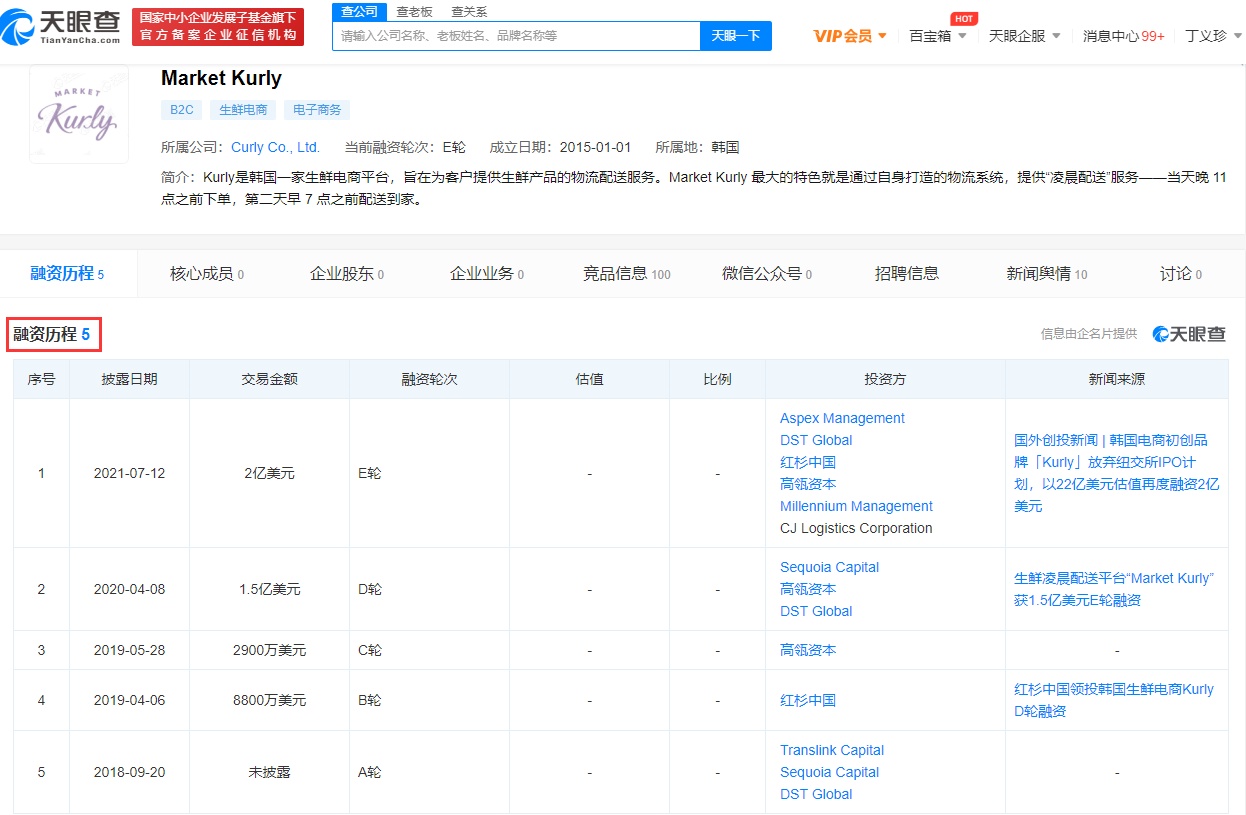Switch to the 核心成员 tab

tap(207, 274)
